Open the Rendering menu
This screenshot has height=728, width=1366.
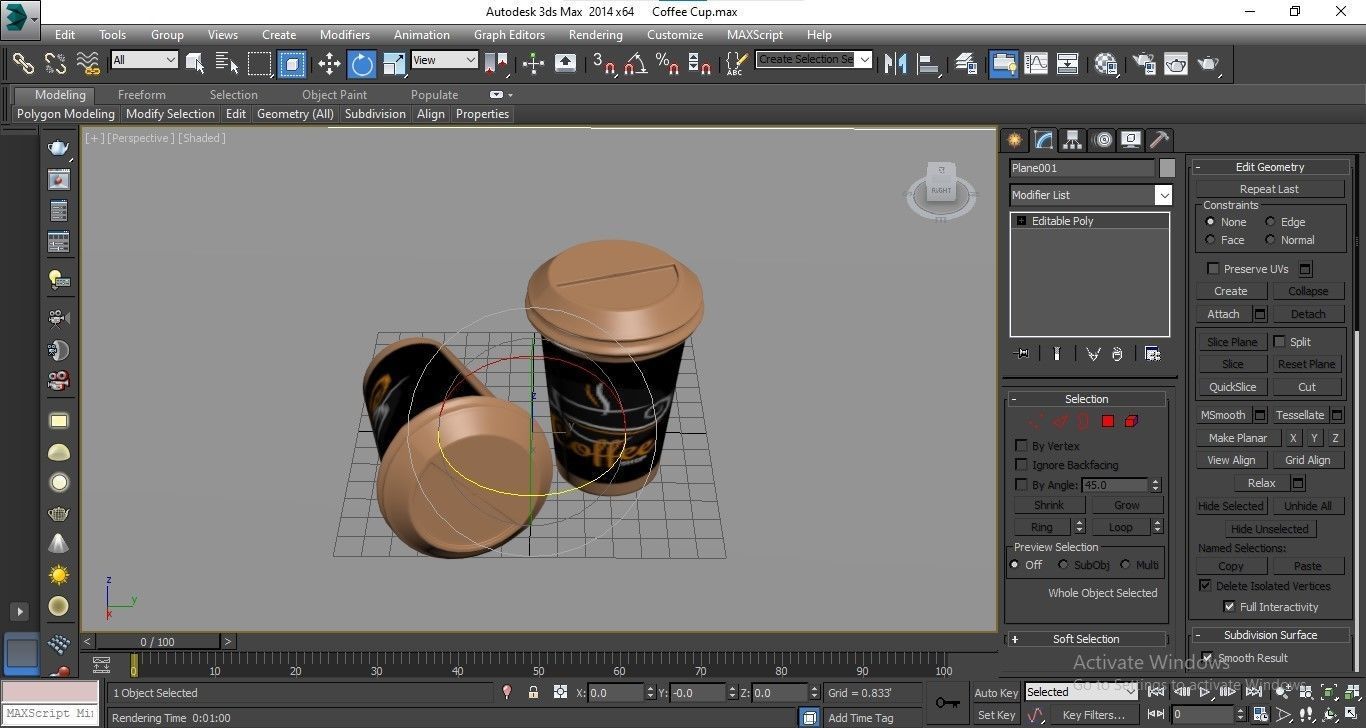595,34
